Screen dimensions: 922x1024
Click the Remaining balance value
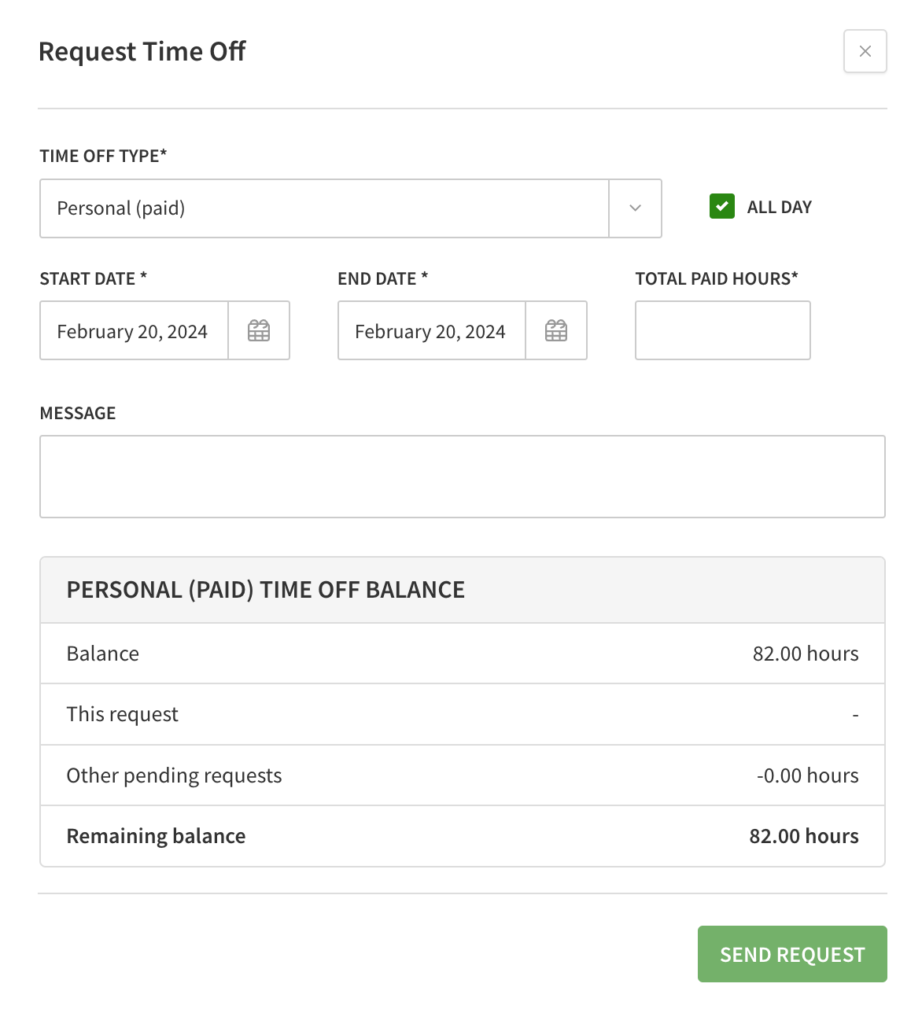click(803, 836)
